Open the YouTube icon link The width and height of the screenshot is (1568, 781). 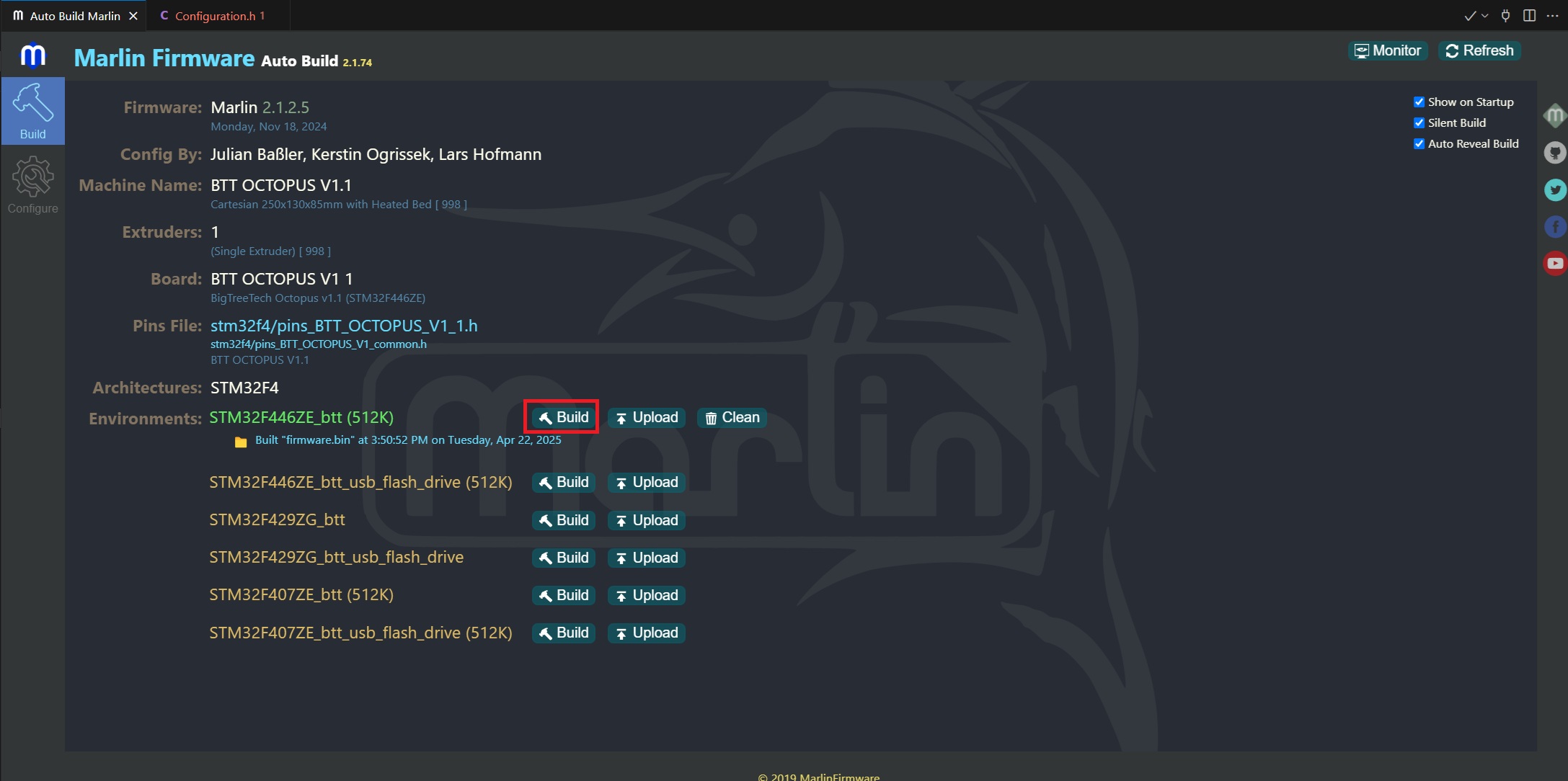1555,264
